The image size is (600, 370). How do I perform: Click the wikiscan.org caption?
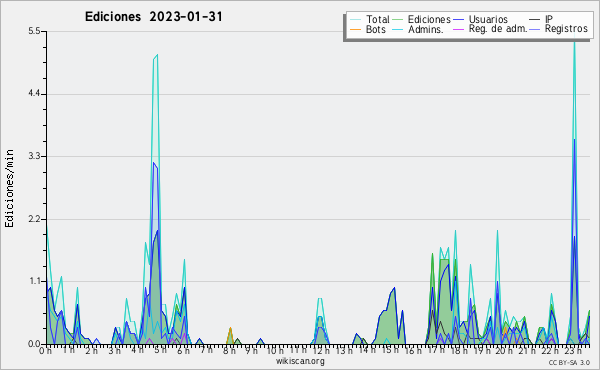click(300, 361)
